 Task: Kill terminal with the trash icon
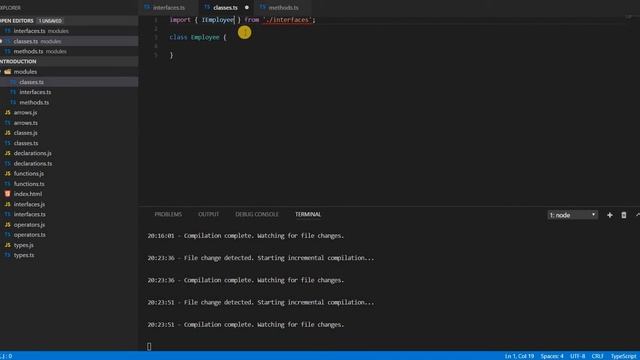click(624, 215)
